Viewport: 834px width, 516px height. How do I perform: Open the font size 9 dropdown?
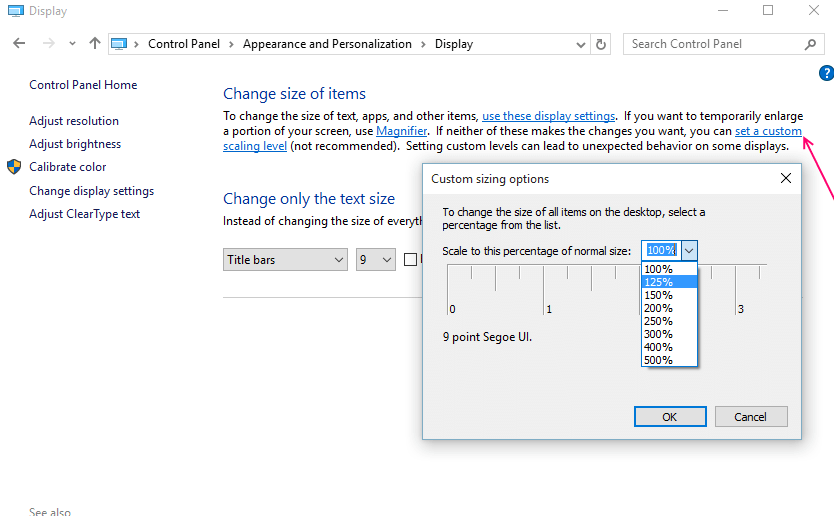pos(376,260)
